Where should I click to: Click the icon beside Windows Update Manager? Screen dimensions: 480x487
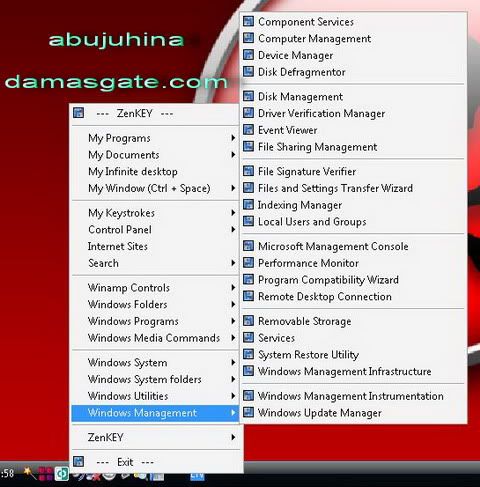click(248, 412)
